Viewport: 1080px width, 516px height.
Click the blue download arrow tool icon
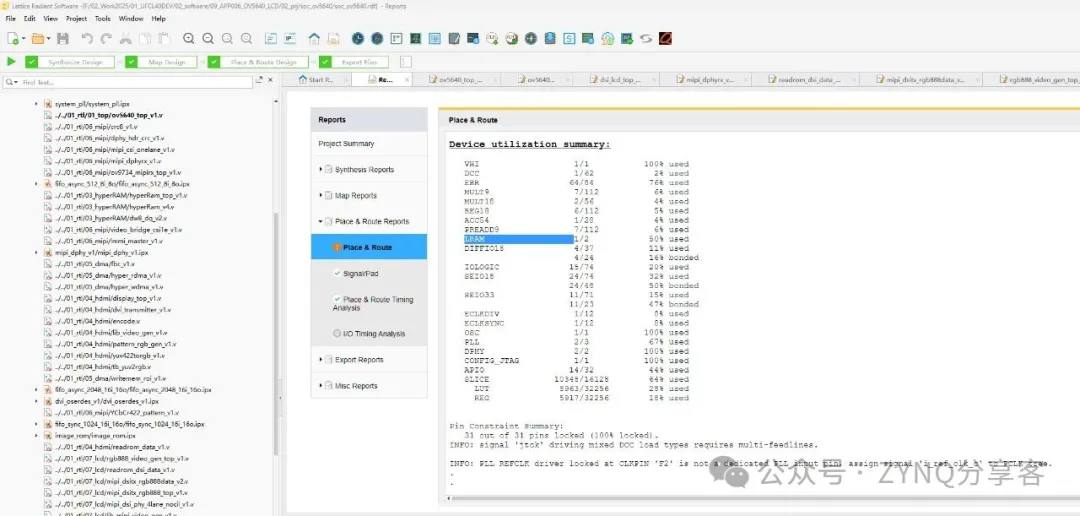point(550,39)
